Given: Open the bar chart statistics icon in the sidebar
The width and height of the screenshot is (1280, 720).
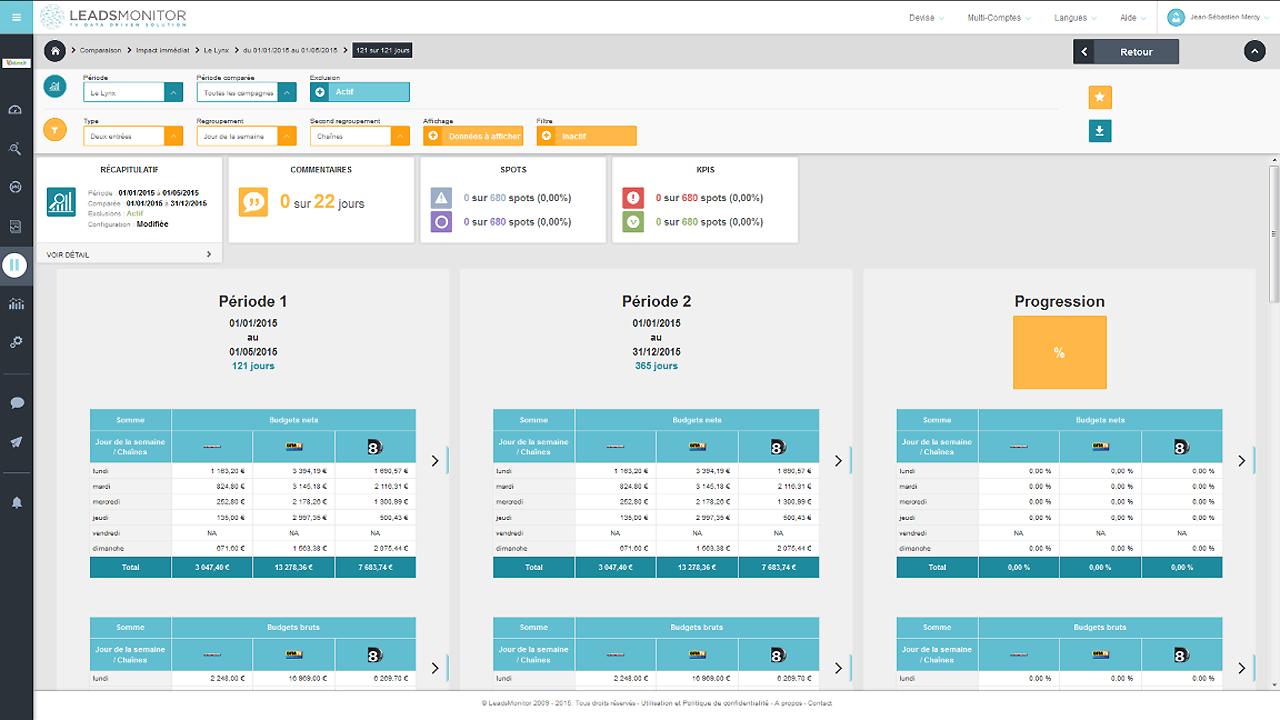Looking at the screenshot, I should click(x=16, y=303).
